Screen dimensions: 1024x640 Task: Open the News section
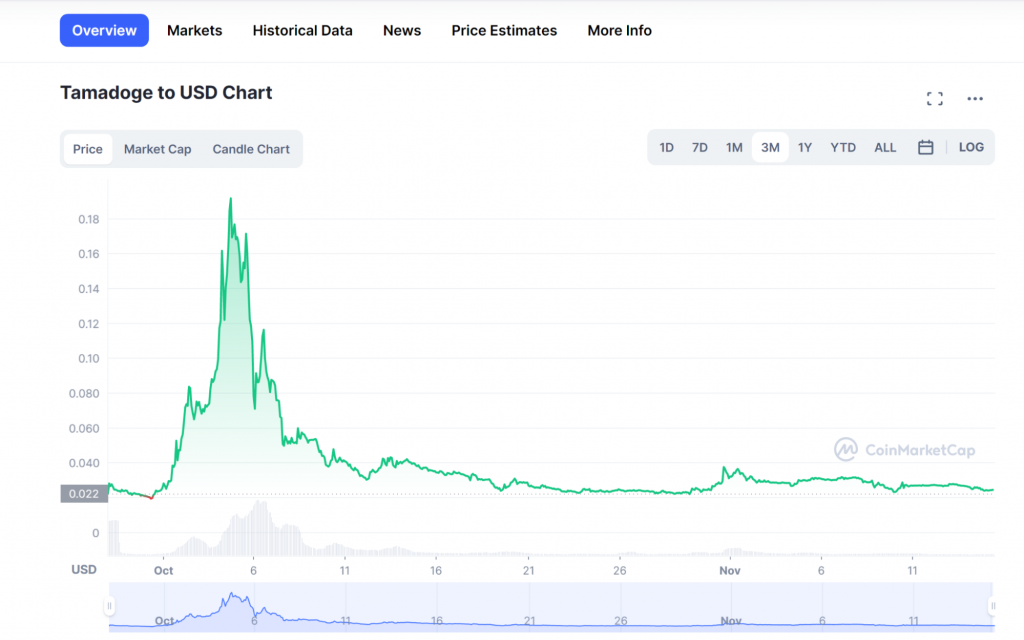point(401,30)
